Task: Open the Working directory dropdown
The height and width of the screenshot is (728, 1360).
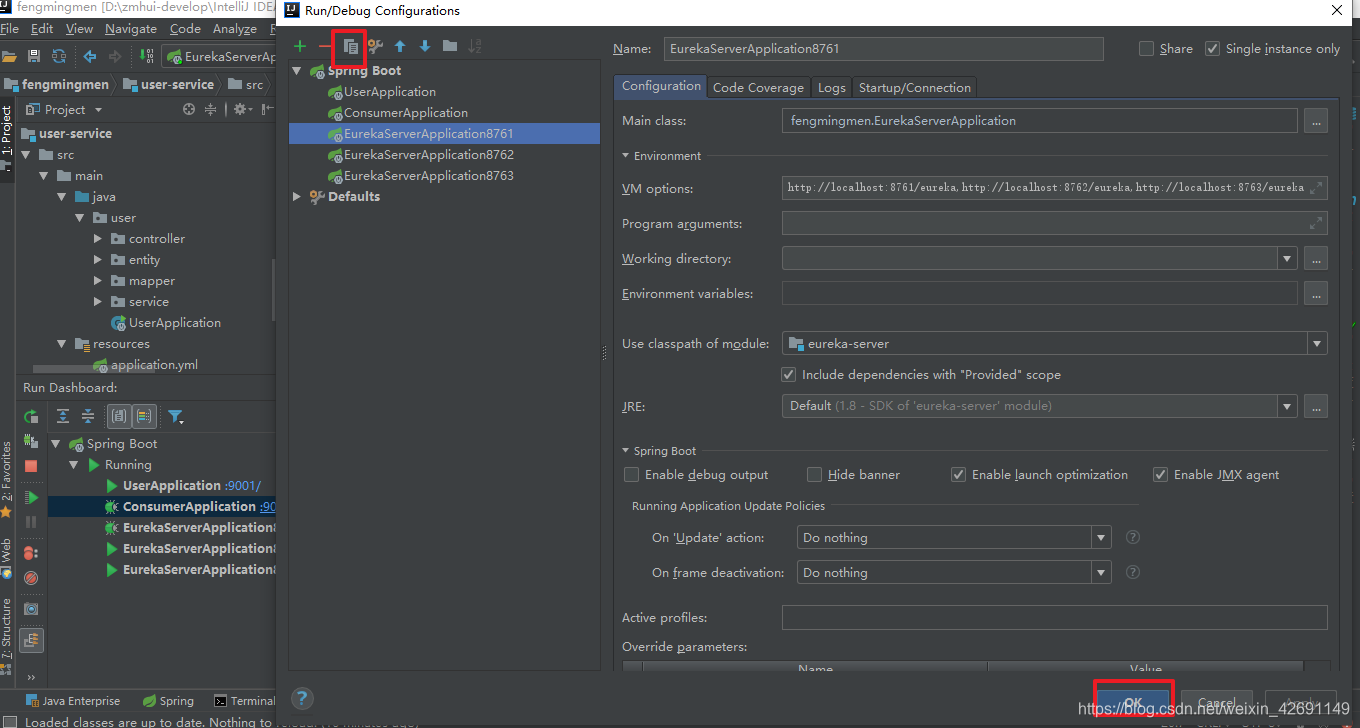Action: point(1287,259)
